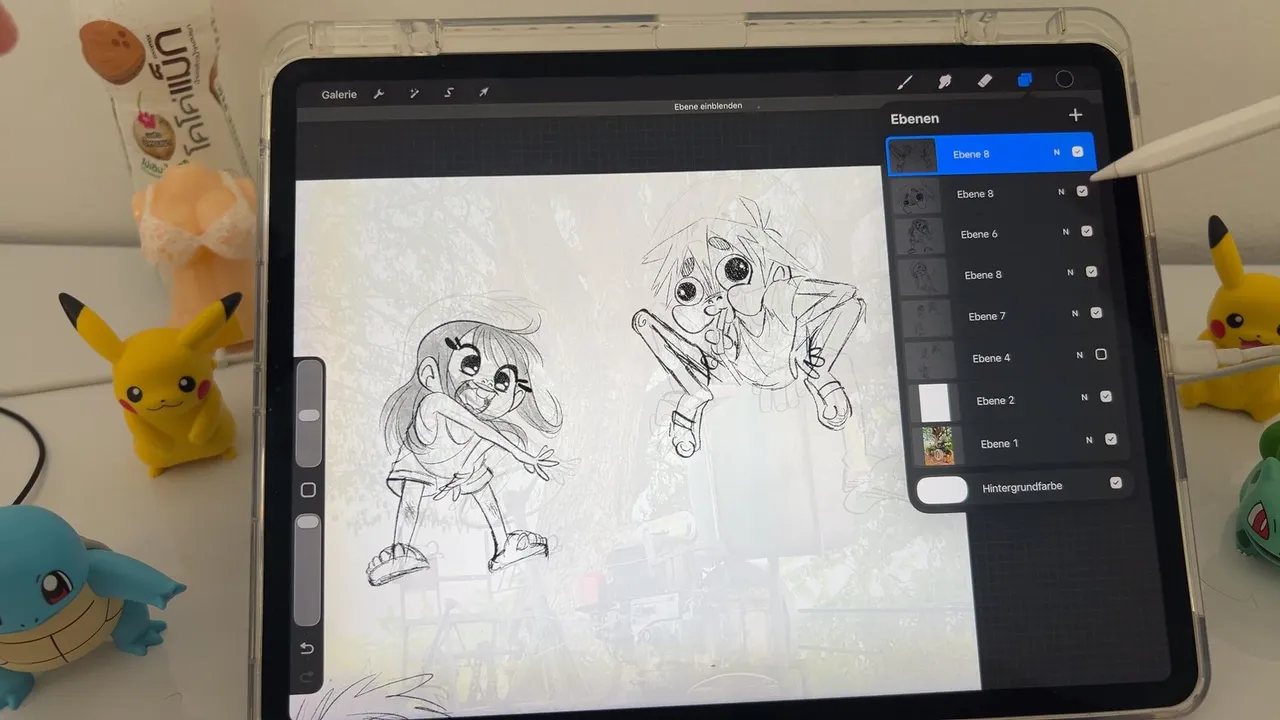
Task: Activate the Transform arrow tool
Action: (484, 92)
